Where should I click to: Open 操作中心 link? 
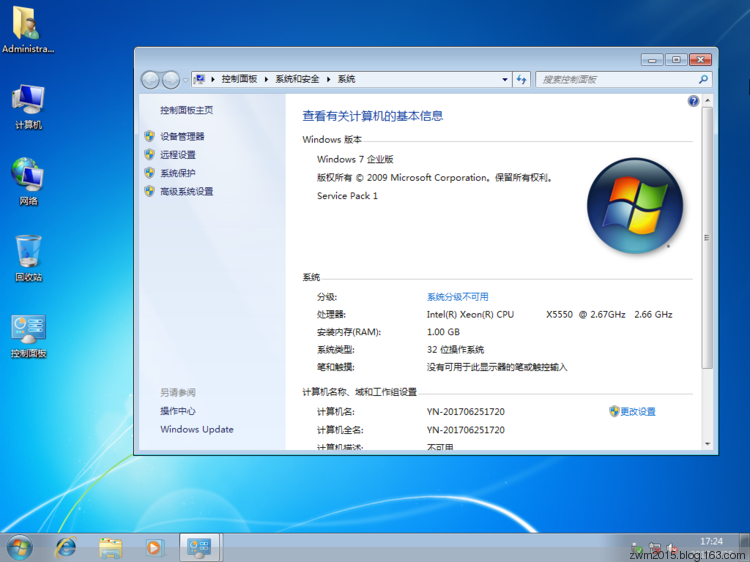(x=177, y=411)
